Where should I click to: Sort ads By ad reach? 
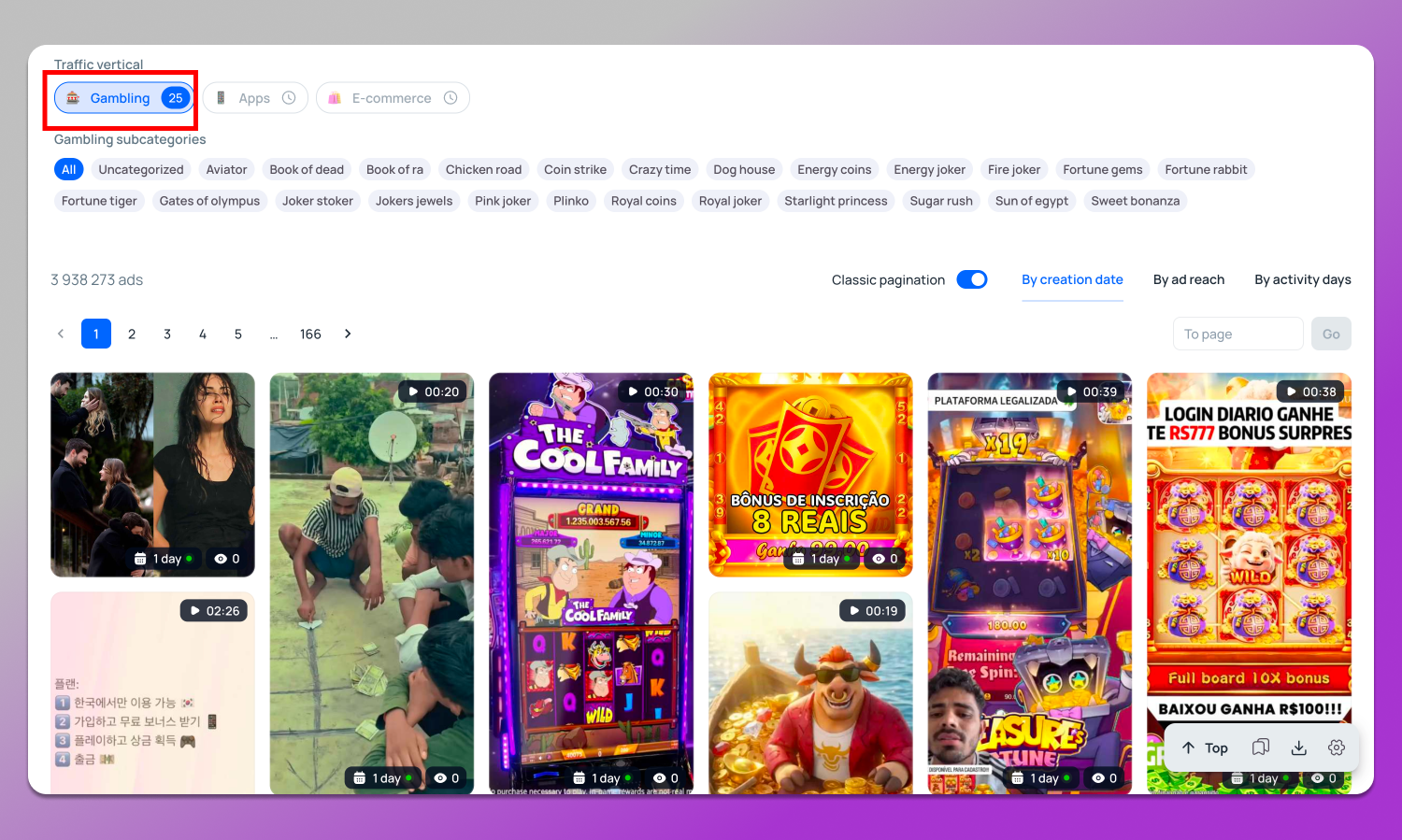tap(1188, 279)
